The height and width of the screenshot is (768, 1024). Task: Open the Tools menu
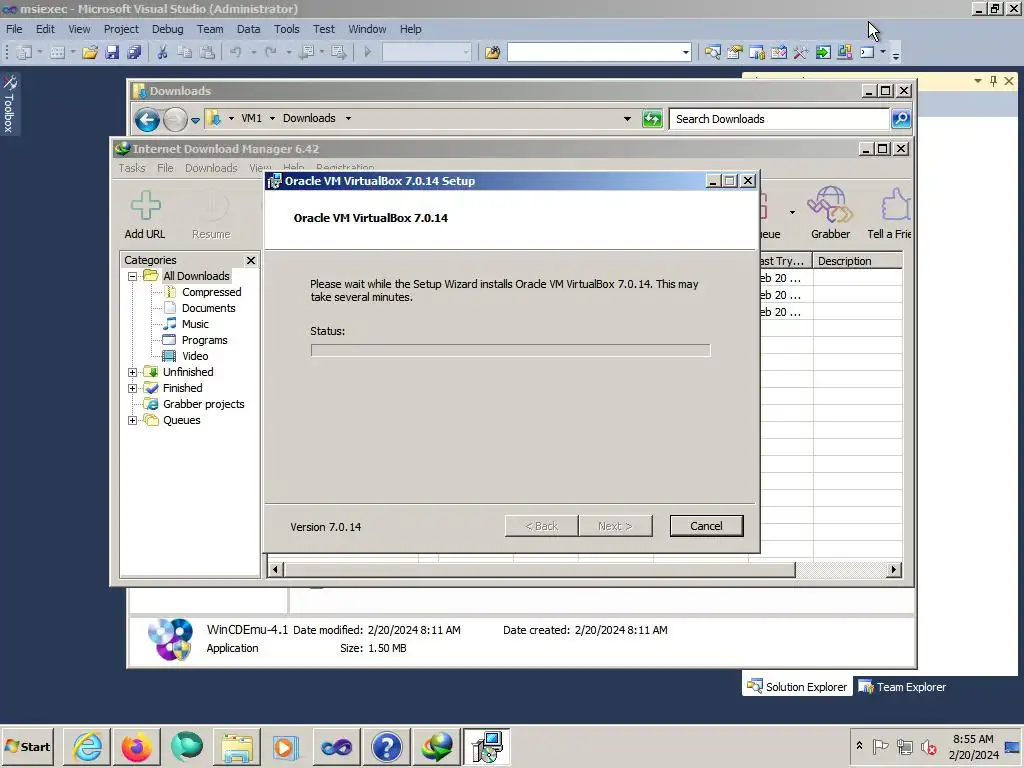(x=286, y=29)
